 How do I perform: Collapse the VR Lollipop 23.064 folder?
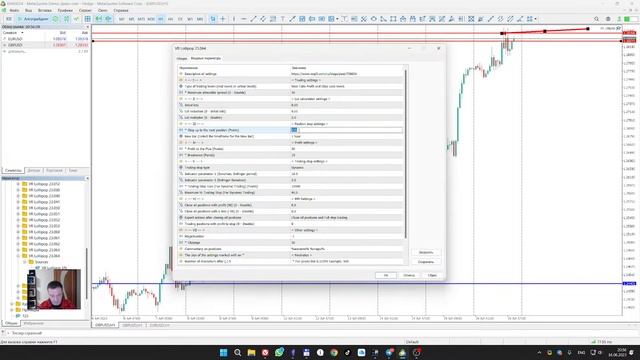pos(18,256)
